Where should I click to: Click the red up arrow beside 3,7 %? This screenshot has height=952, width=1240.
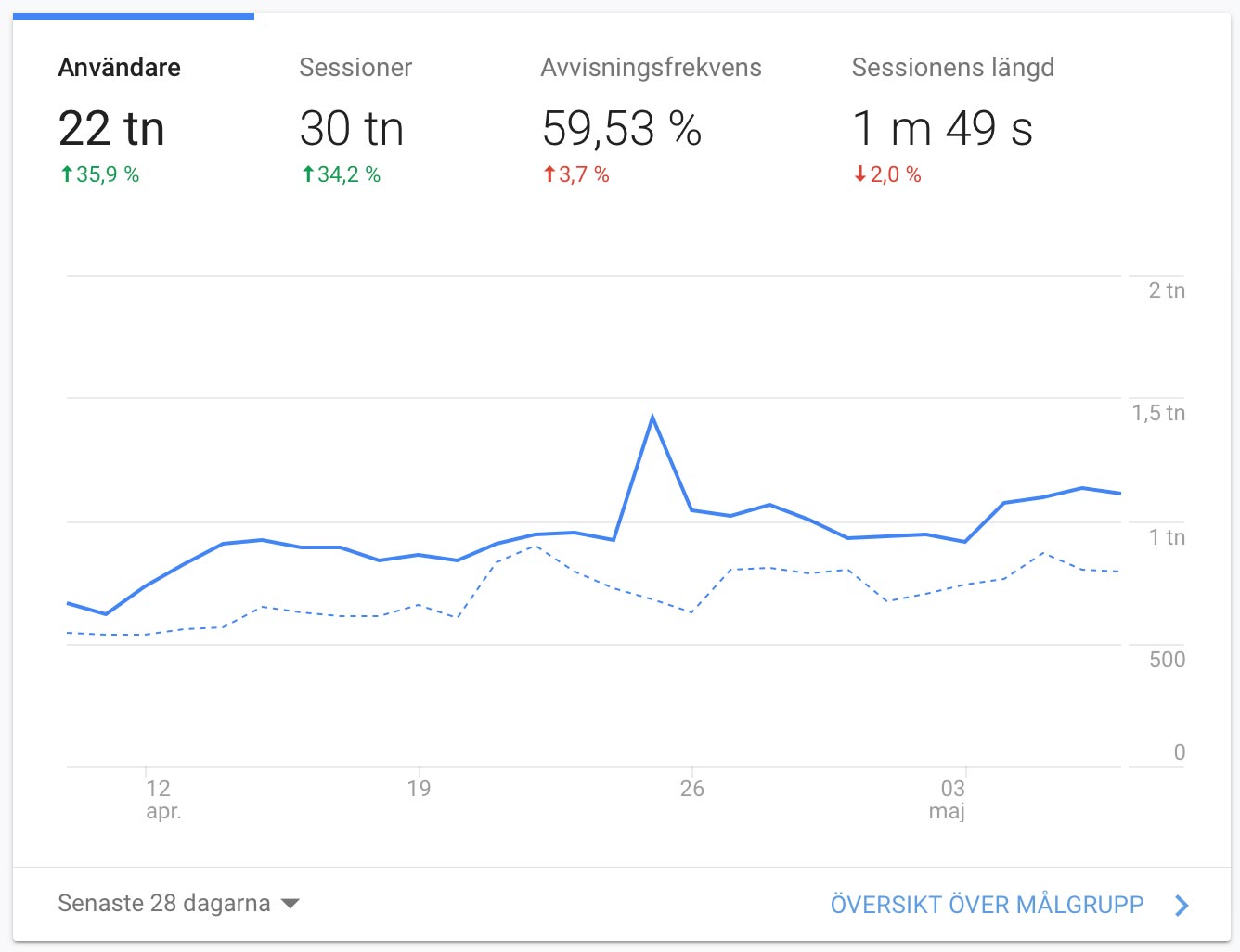[x=549, y=174]
